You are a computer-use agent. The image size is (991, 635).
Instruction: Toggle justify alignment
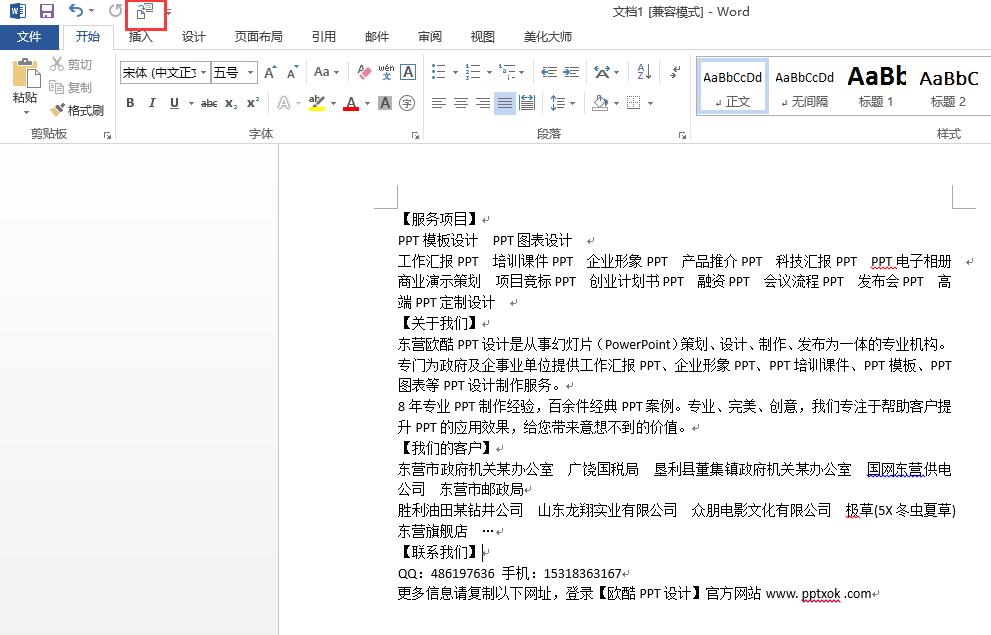pyautogui.click(x=504, y=103)
